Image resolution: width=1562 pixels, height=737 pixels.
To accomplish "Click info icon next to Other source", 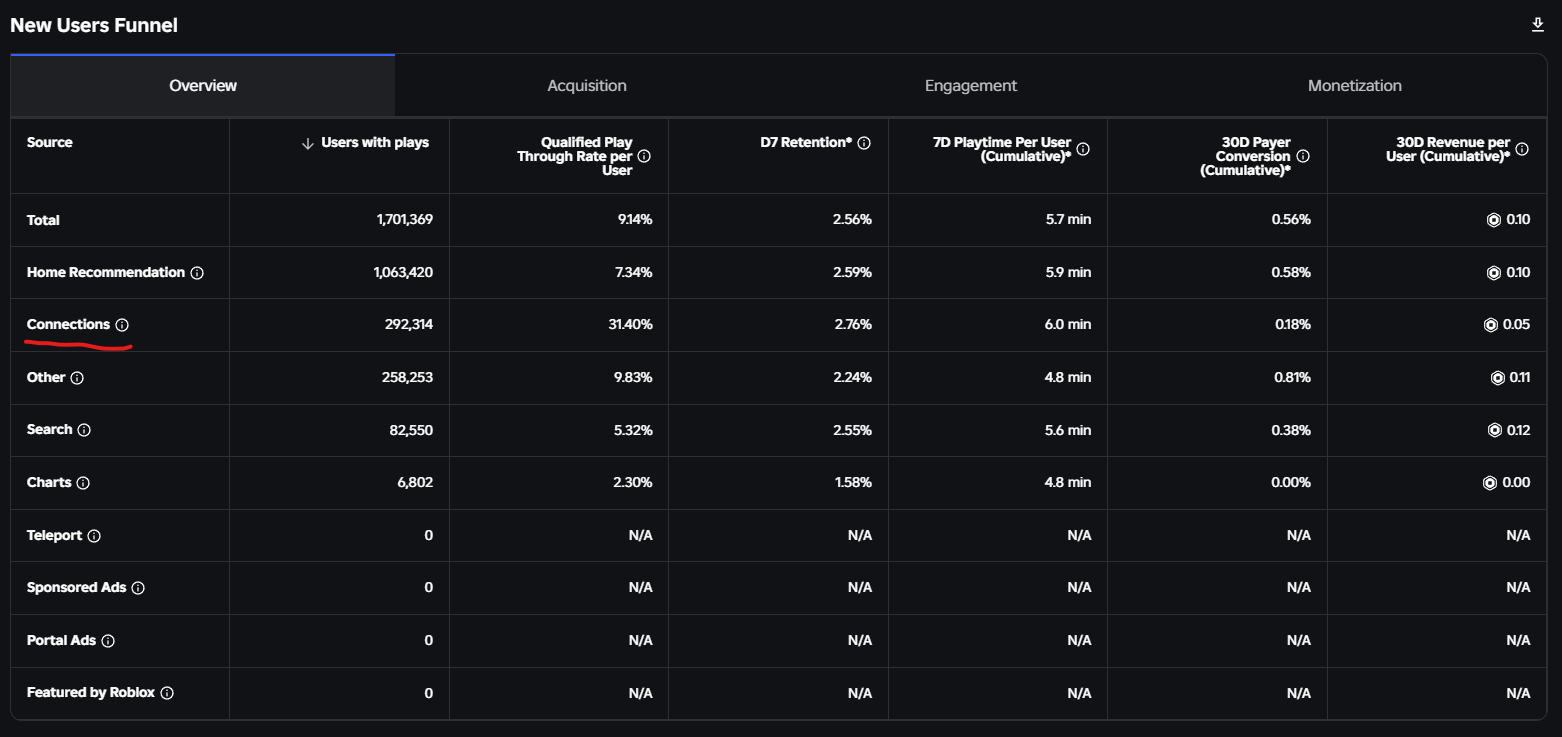I will [77, 378].
